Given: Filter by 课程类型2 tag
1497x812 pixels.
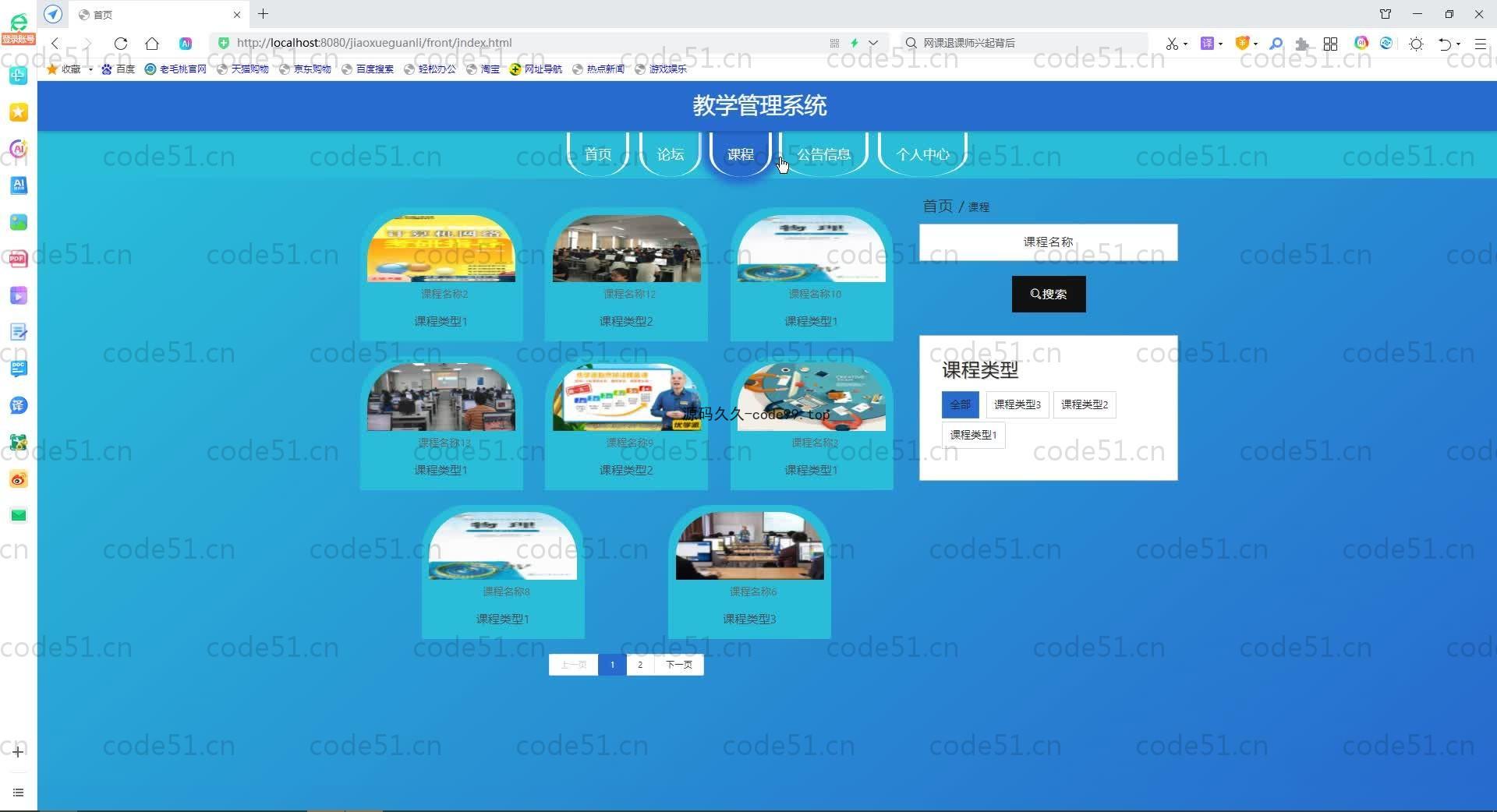Looking at the screenshot, I should click(1084, 404).
